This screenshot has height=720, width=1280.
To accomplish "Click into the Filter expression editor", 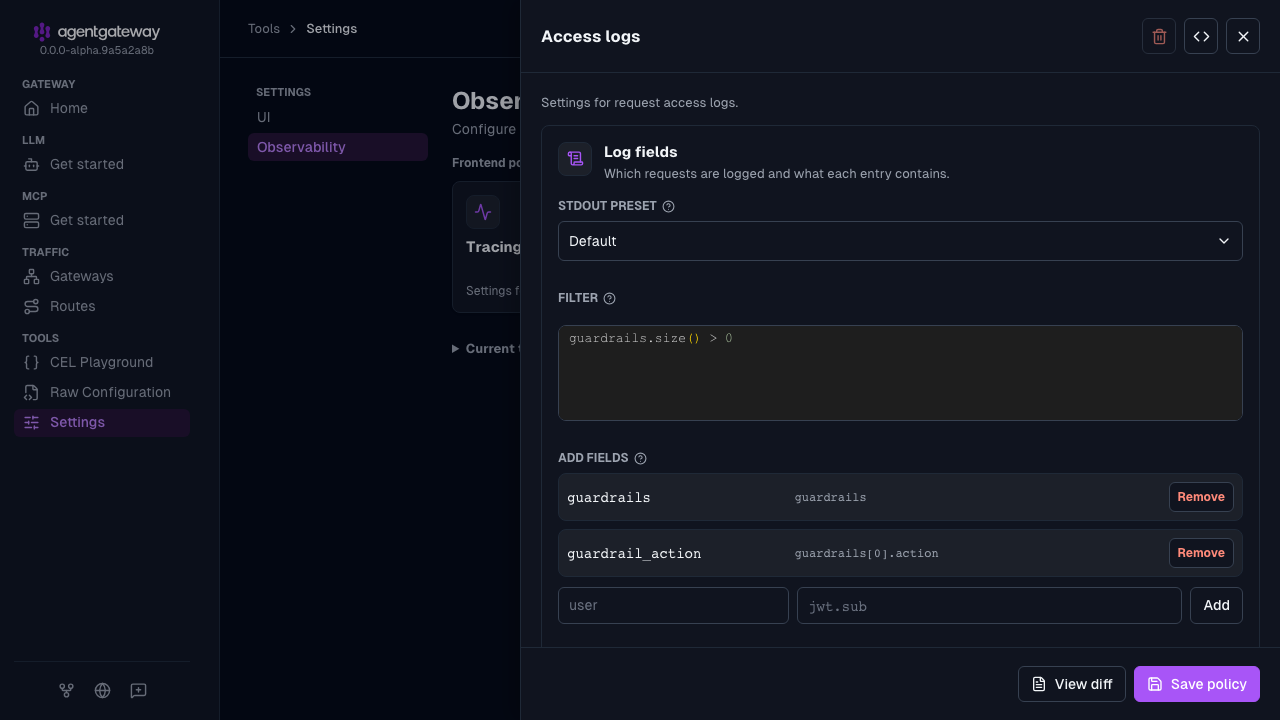I will coord(900,373).
